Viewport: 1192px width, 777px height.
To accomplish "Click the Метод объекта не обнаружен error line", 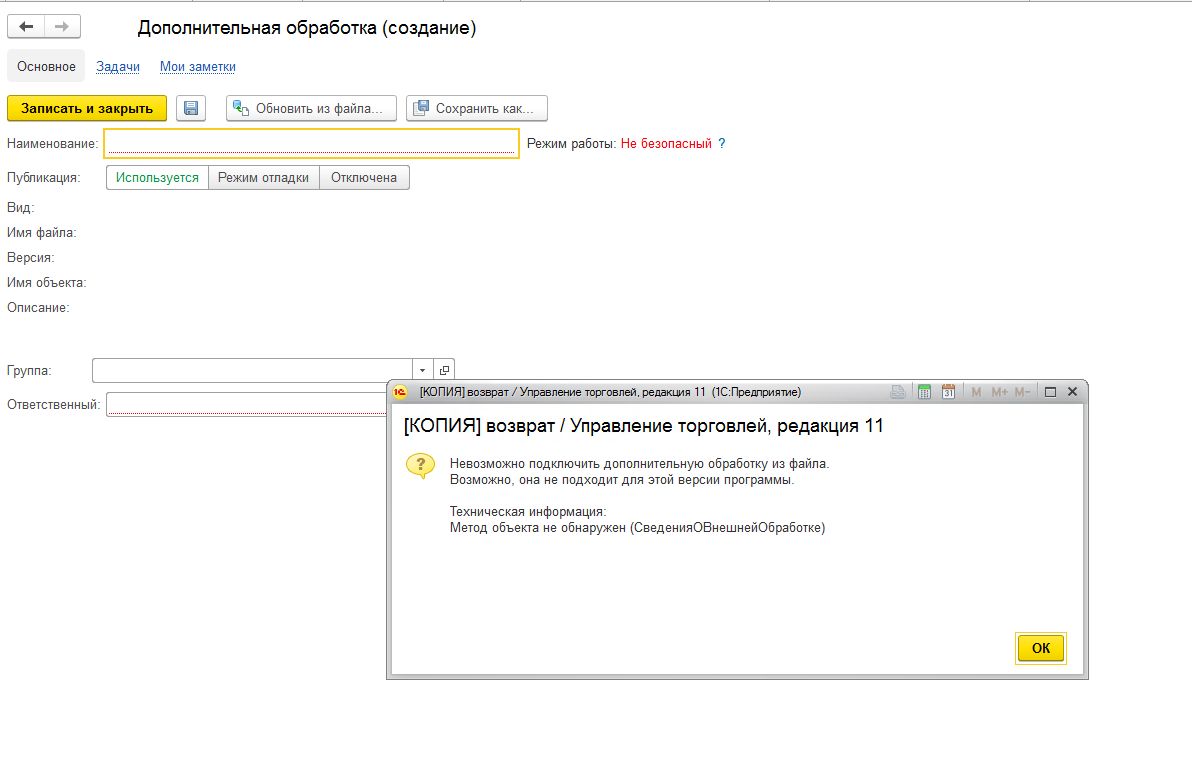I will click(637, 528).
